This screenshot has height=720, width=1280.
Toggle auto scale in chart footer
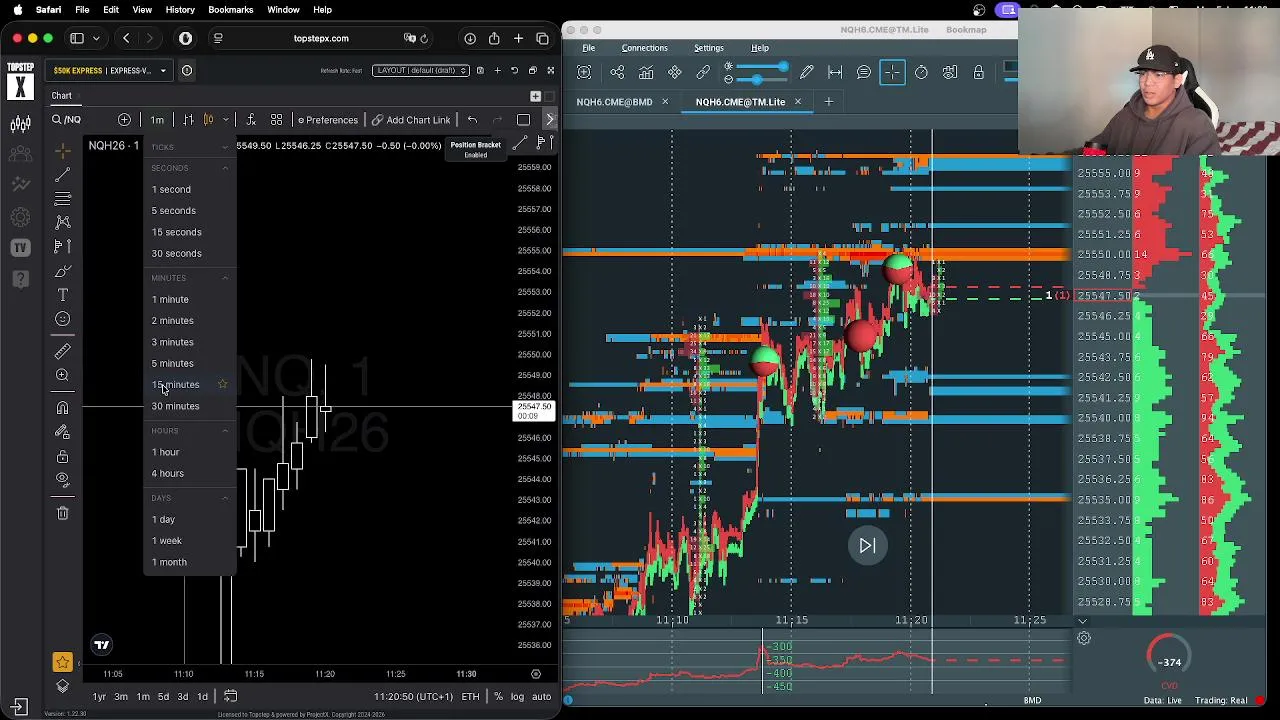[541, 697]
